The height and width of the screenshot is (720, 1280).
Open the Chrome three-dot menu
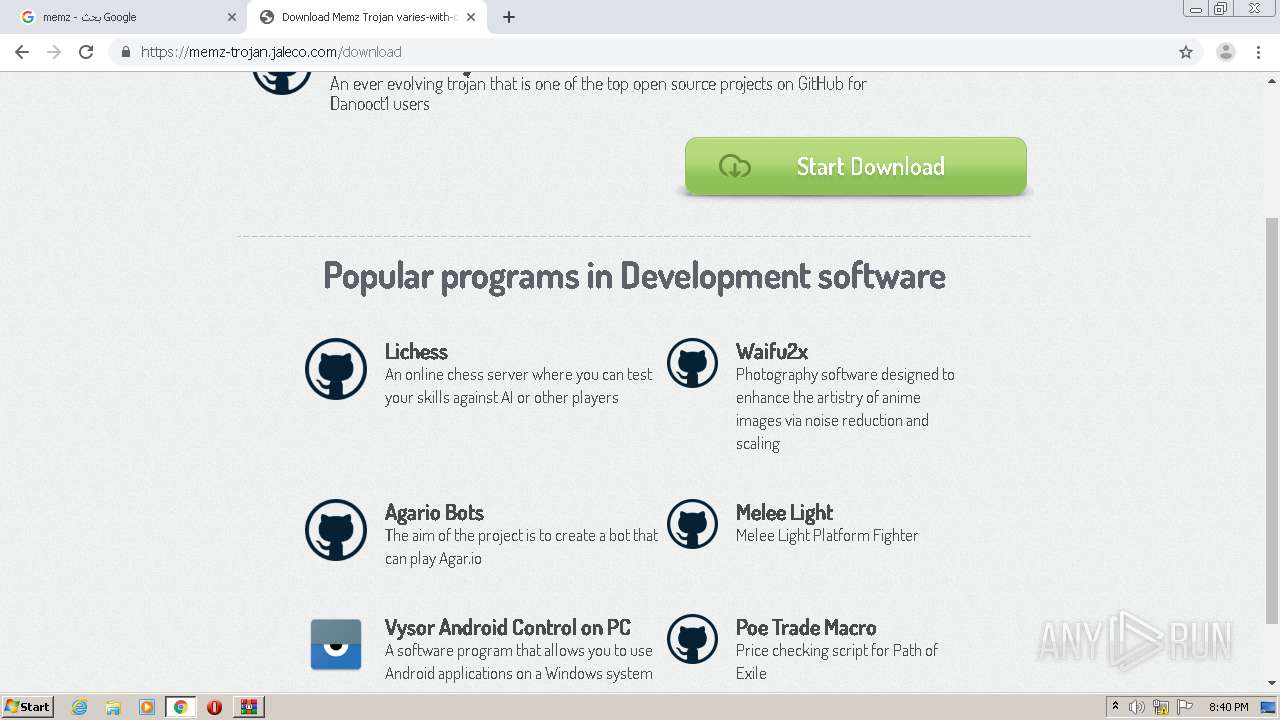pyautogui.click(x=1258, y=52)
